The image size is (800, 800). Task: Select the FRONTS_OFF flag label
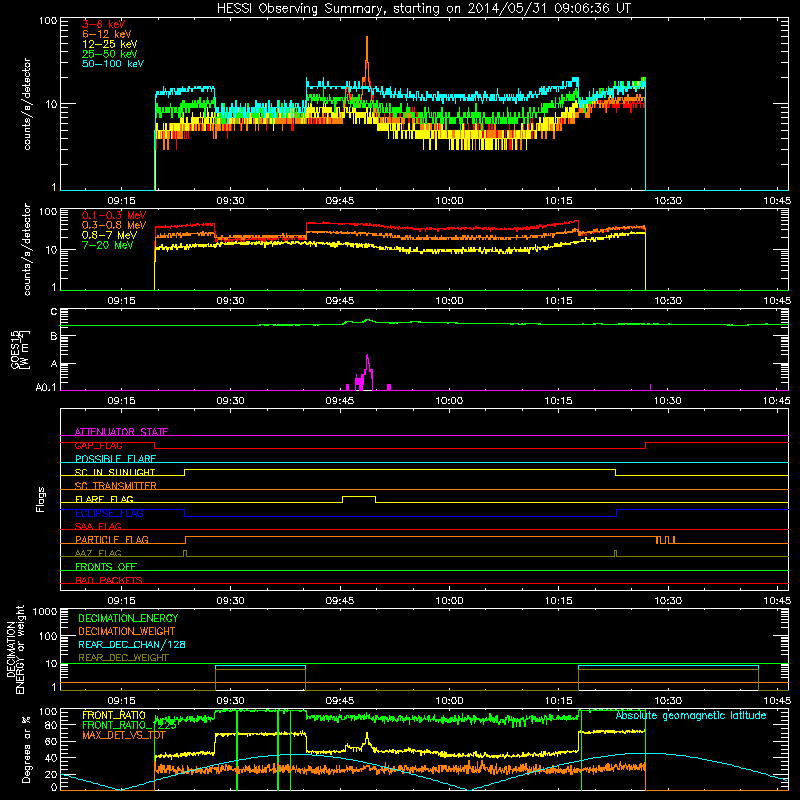click(x=106, y=566)
